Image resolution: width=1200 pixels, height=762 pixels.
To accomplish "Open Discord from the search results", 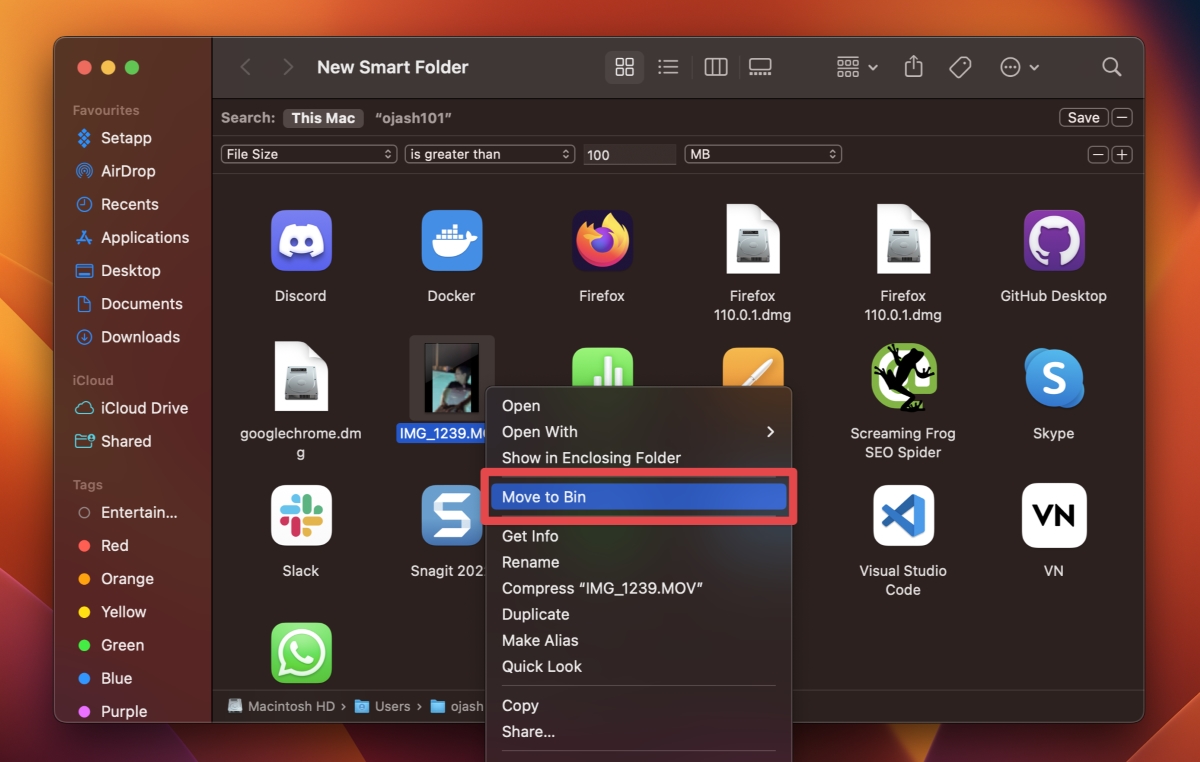I will (x=301, y=240).
